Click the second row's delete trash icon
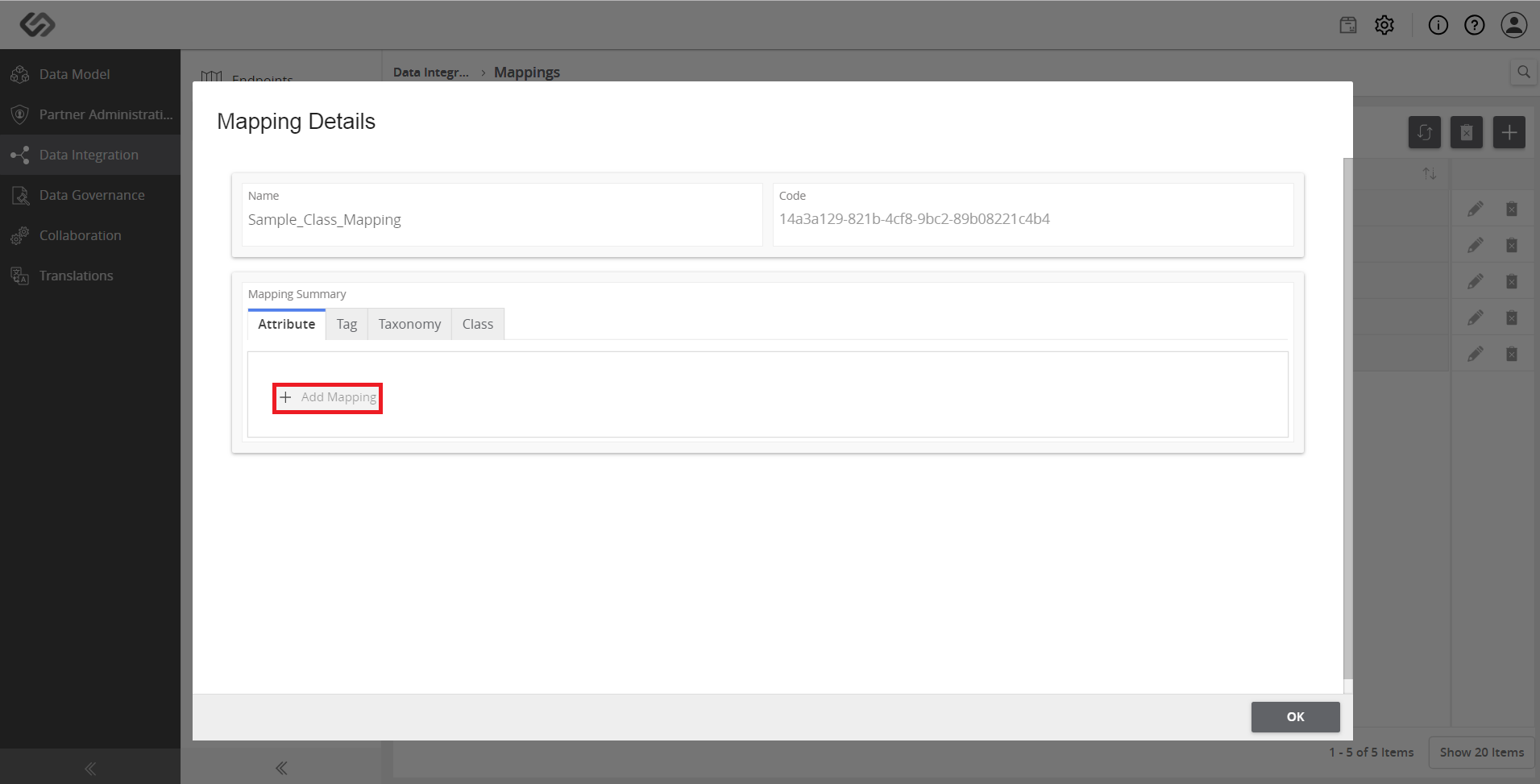The image size is (1540, 784). pyautogui.click(x=1512, y=245)
